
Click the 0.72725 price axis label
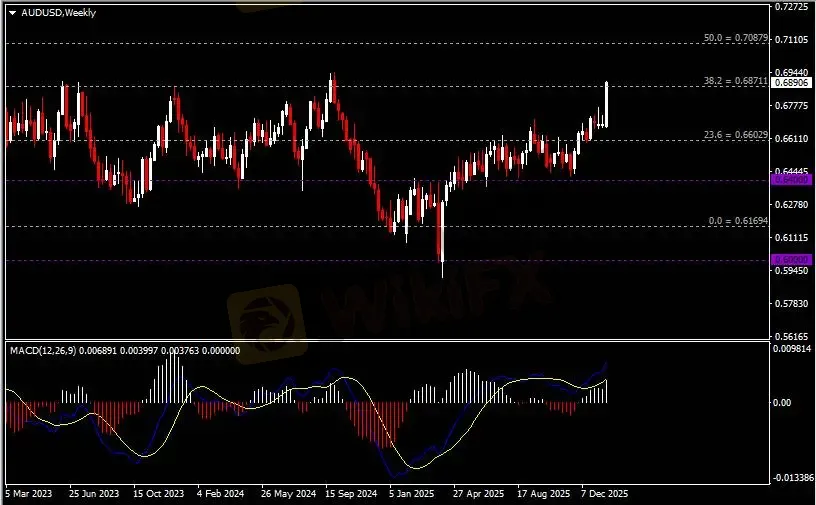click(x=791, y=7)
